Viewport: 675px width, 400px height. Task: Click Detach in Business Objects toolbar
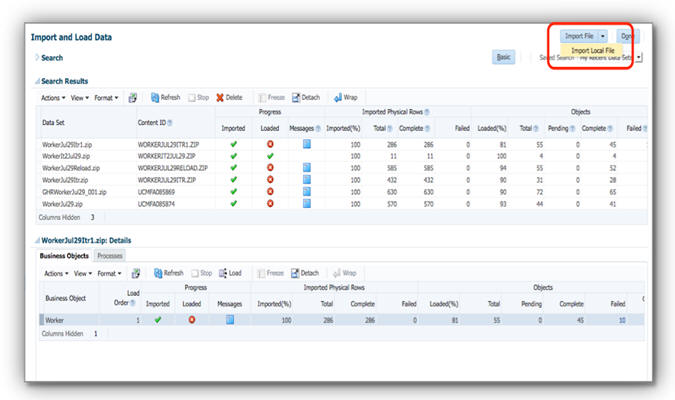tap(305, 273)
